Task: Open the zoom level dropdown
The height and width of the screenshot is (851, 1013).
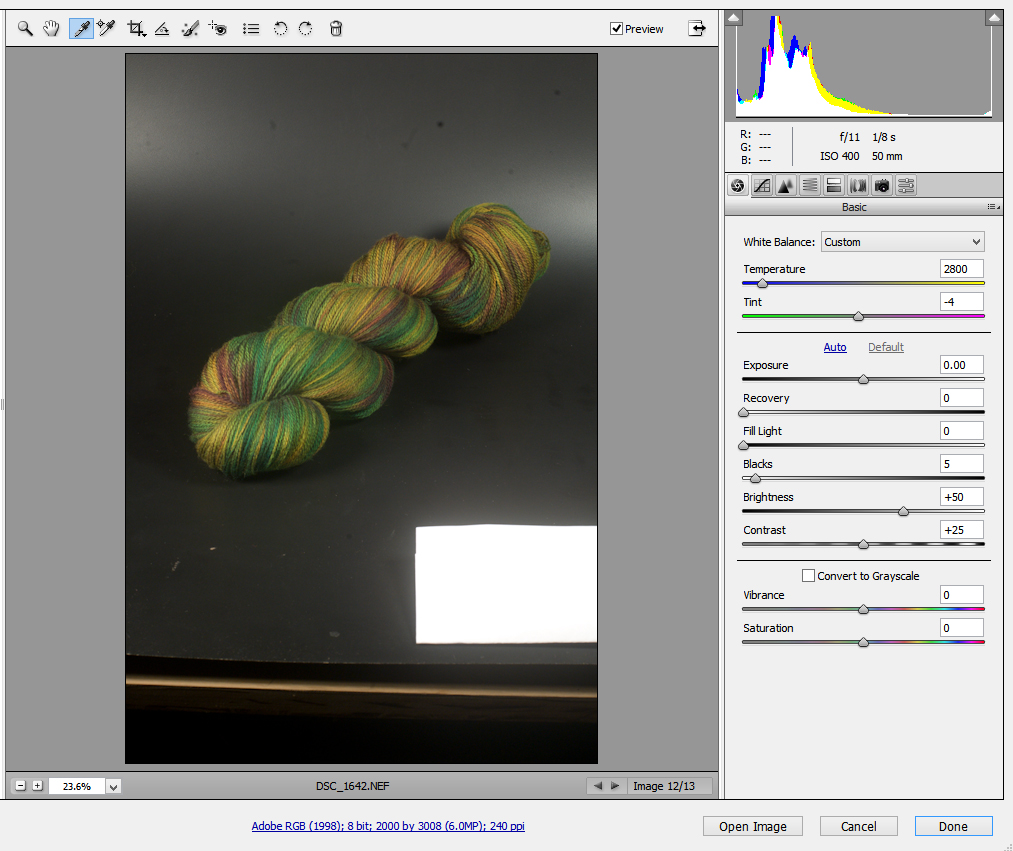Action: [x=113, y=786]
